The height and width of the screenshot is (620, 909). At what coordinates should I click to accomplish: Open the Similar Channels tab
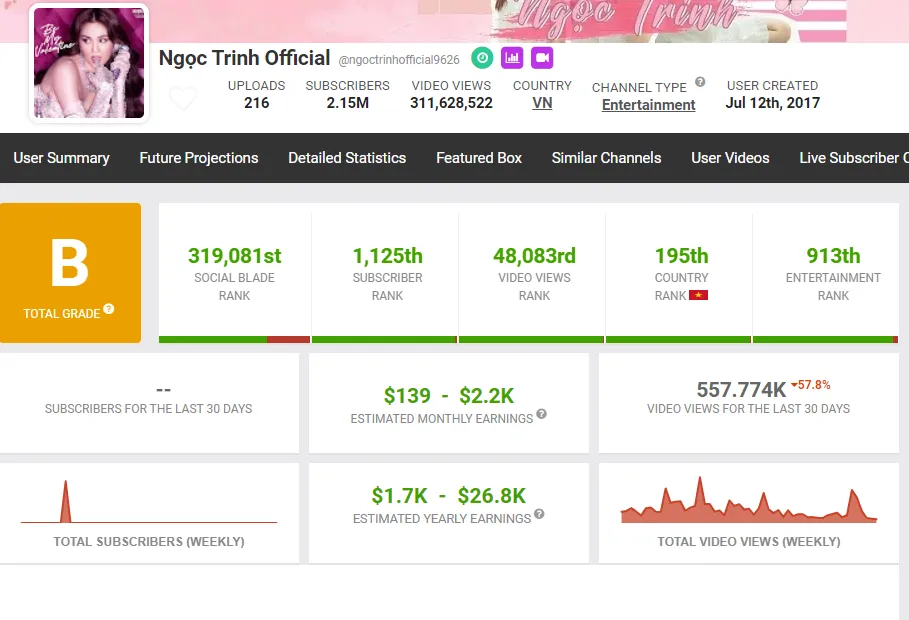pos(606,158)
